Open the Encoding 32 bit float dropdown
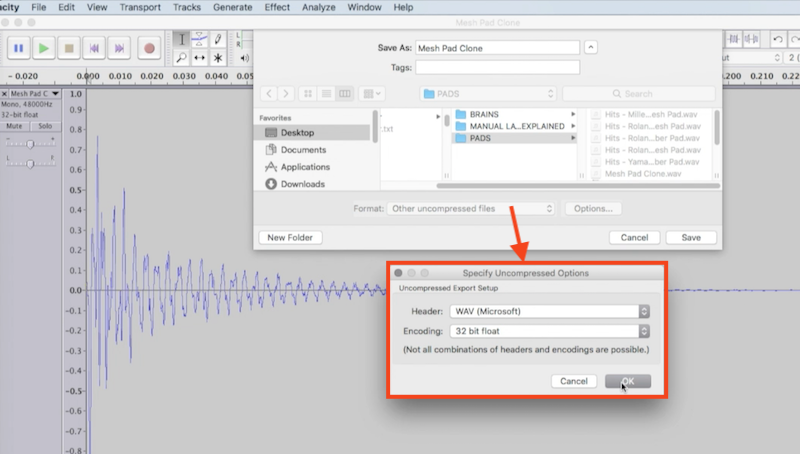The image size is (800, 454). pos(549,330)
